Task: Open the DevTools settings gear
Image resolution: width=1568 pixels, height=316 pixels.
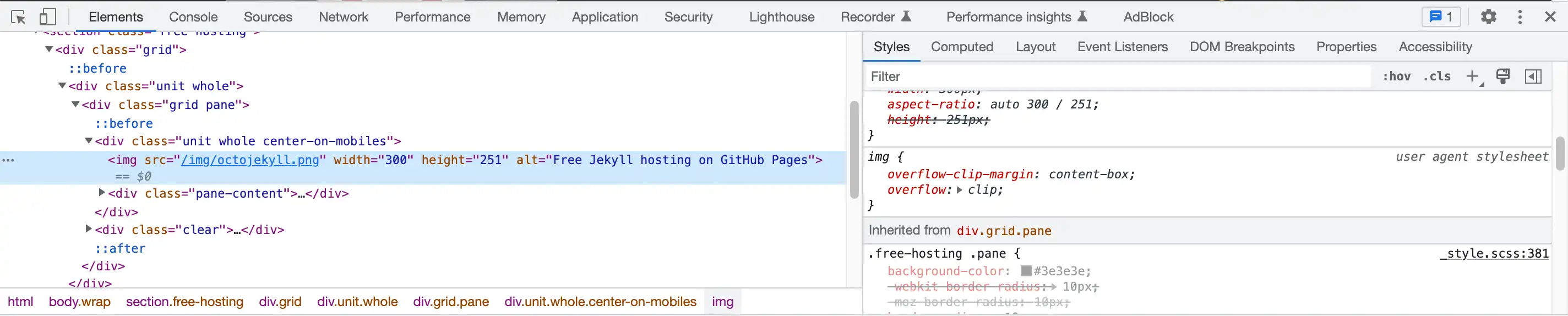Action: click(1488, 17)
